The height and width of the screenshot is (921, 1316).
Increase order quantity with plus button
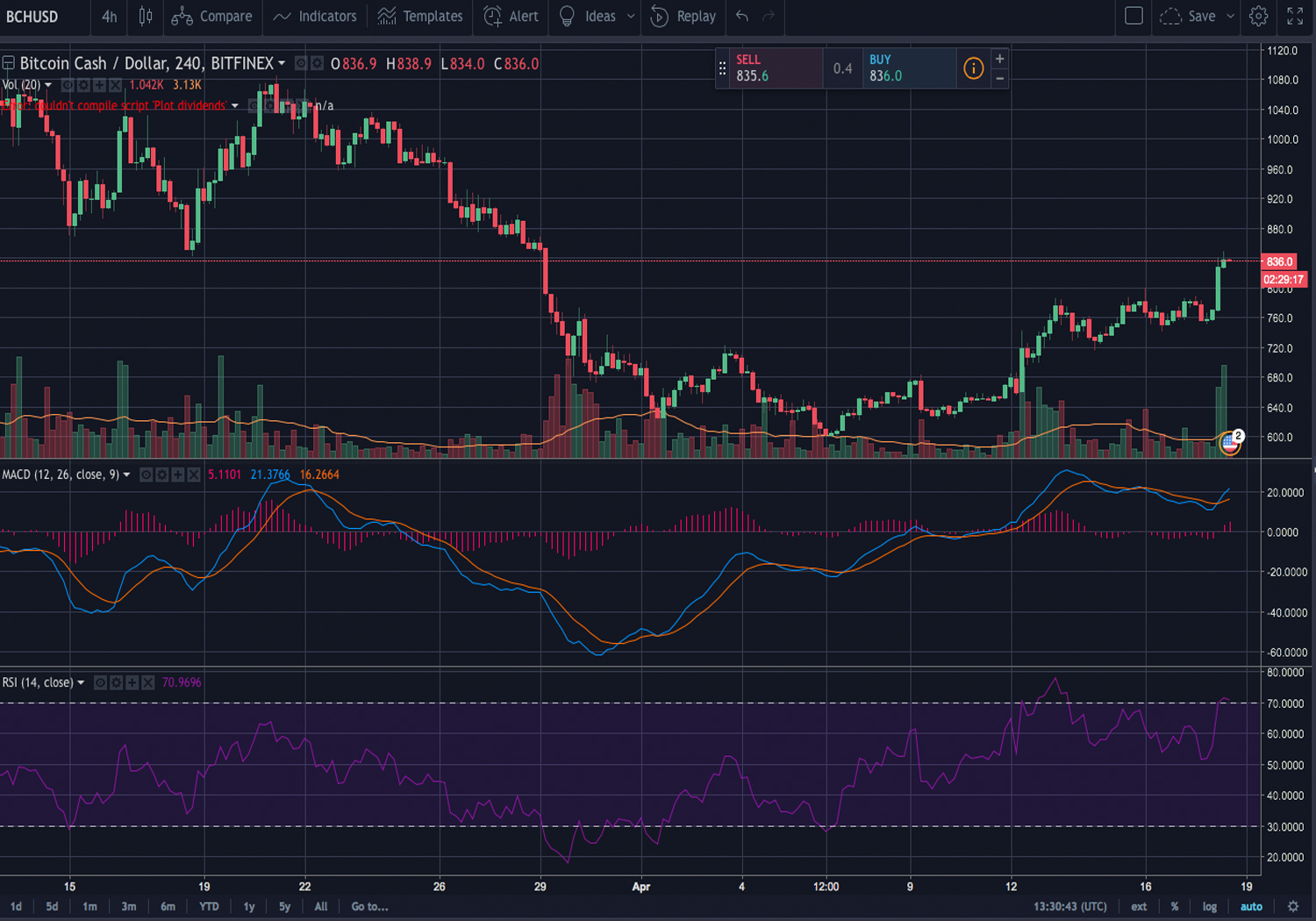coord(999,59)
